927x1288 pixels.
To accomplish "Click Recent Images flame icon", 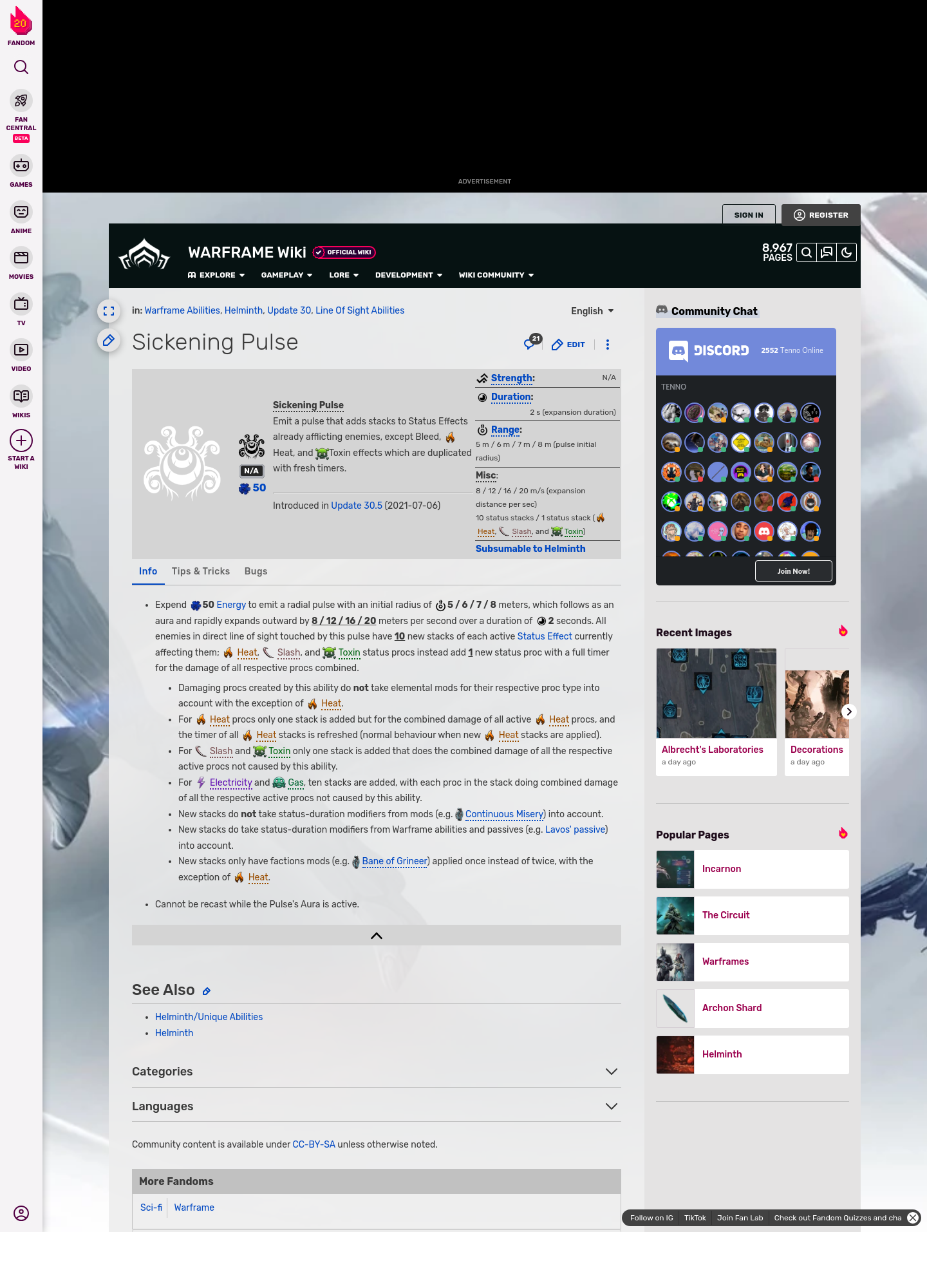I will (x=843, y=631).
